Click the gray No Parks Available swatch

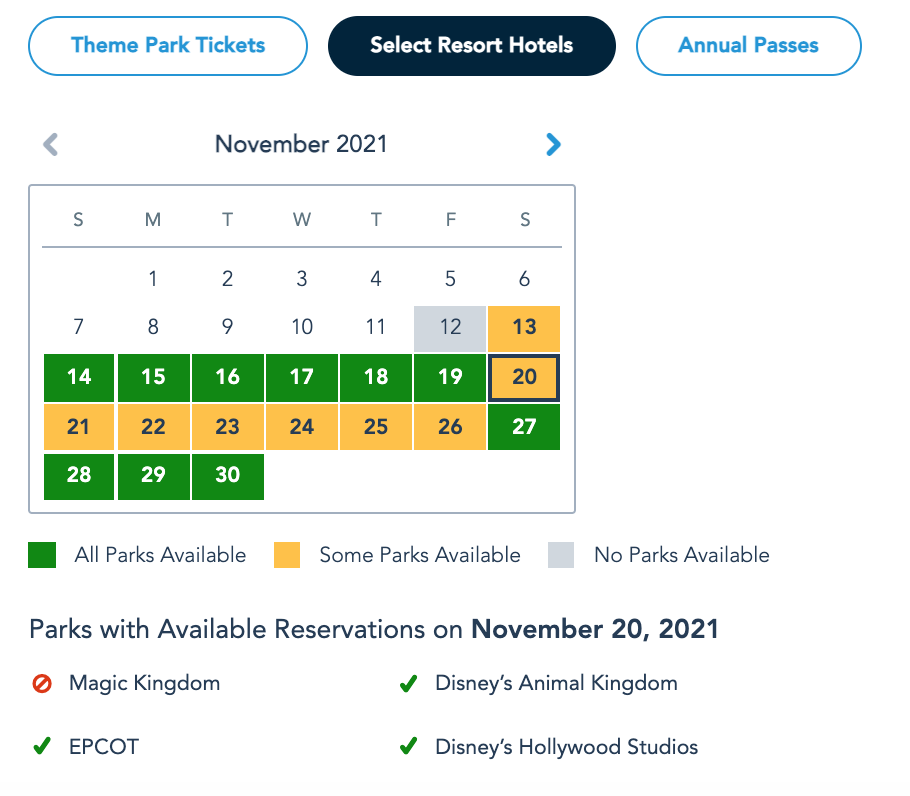pyautogui.click(x=561, y=555)
